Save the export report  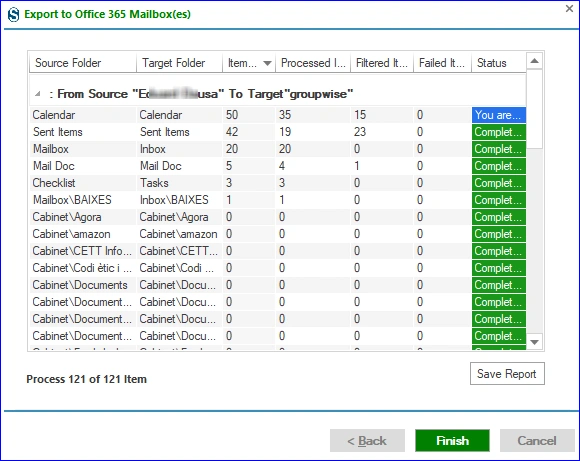[507, 374]
